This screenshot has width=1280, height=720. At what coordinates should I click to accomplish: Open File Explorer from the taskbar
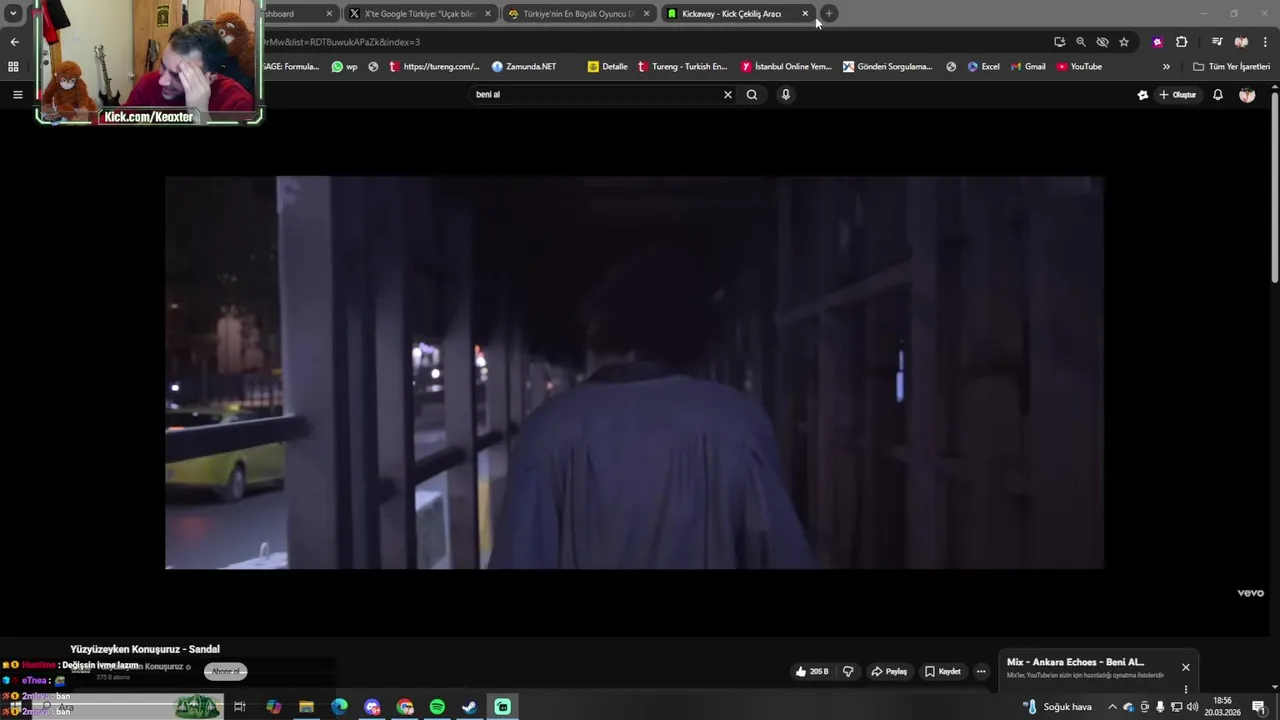coord(306,707)
